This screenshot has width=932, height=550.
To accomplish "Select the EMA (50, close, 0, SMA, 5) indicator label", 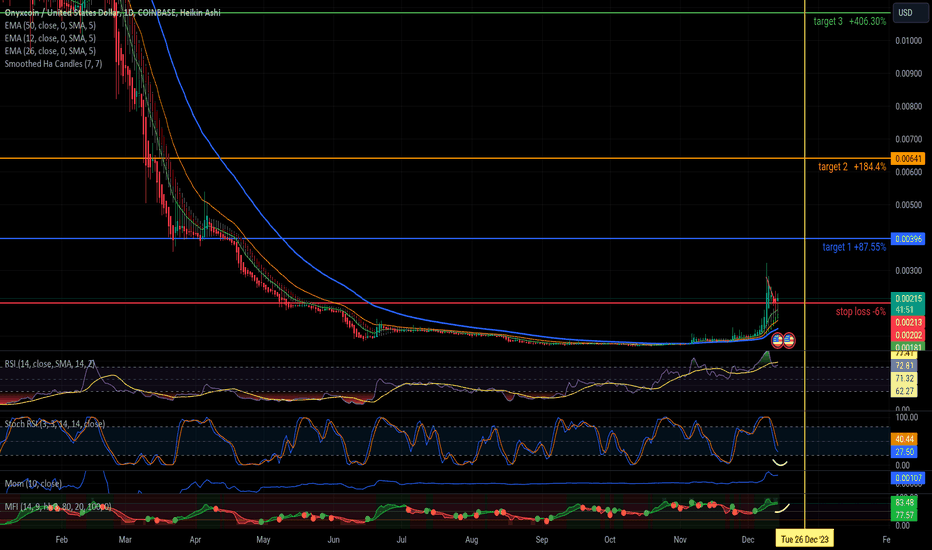I will [x=50, y=26].
